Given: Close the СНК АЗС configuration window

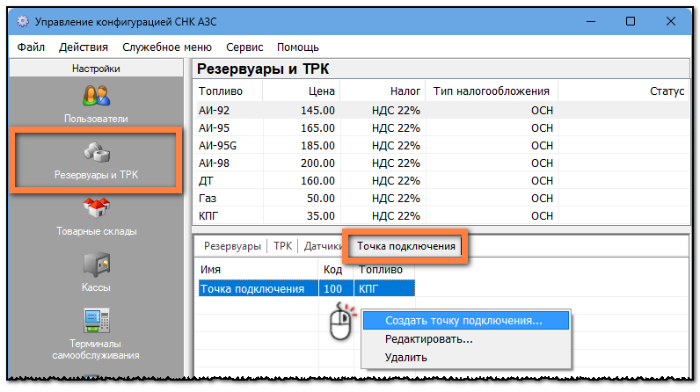Looking at the screenshot, I should click(x=671, y=21).
